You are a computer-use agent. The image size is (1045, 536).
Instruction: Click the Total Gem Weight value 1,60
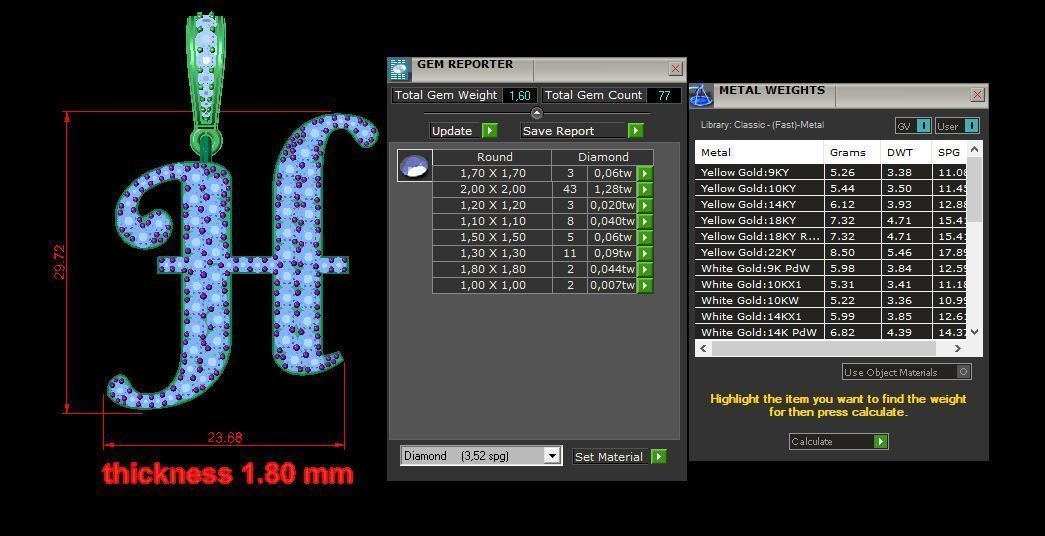[x=520, y=95]
